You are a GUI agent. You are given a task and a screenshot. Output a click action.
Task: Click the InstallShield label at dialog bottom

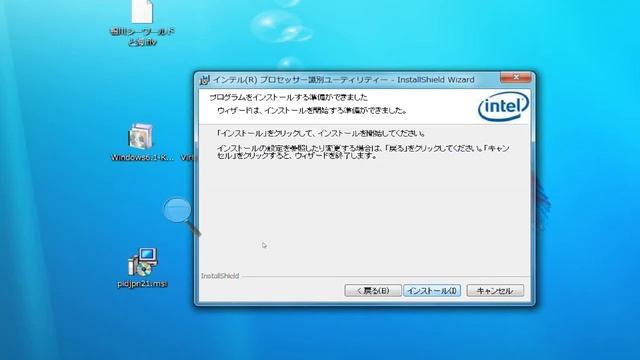pyautogui.click(x=220, y=276)
